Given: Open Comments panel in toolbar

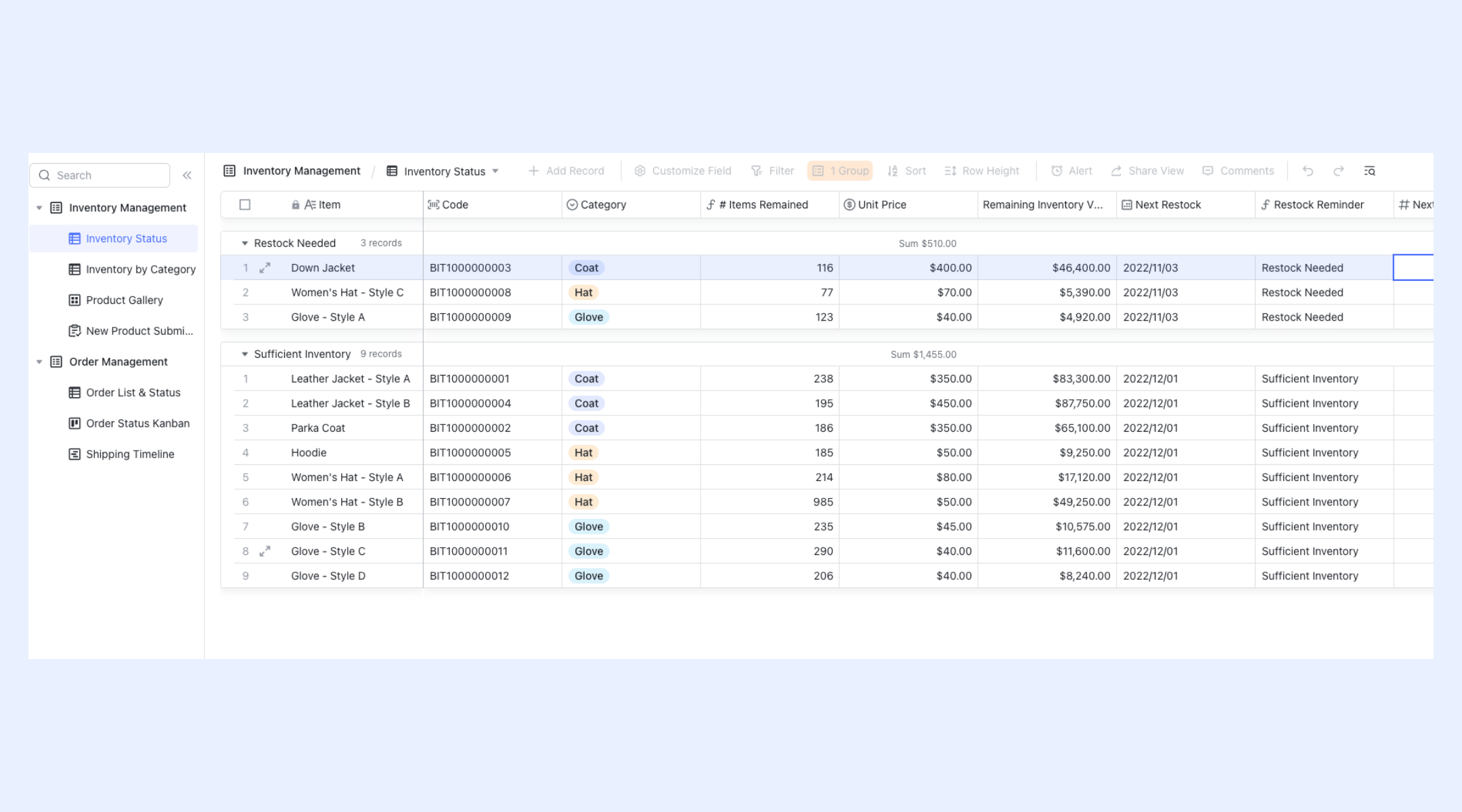Looking at the screenshot, I should 1238,171.
